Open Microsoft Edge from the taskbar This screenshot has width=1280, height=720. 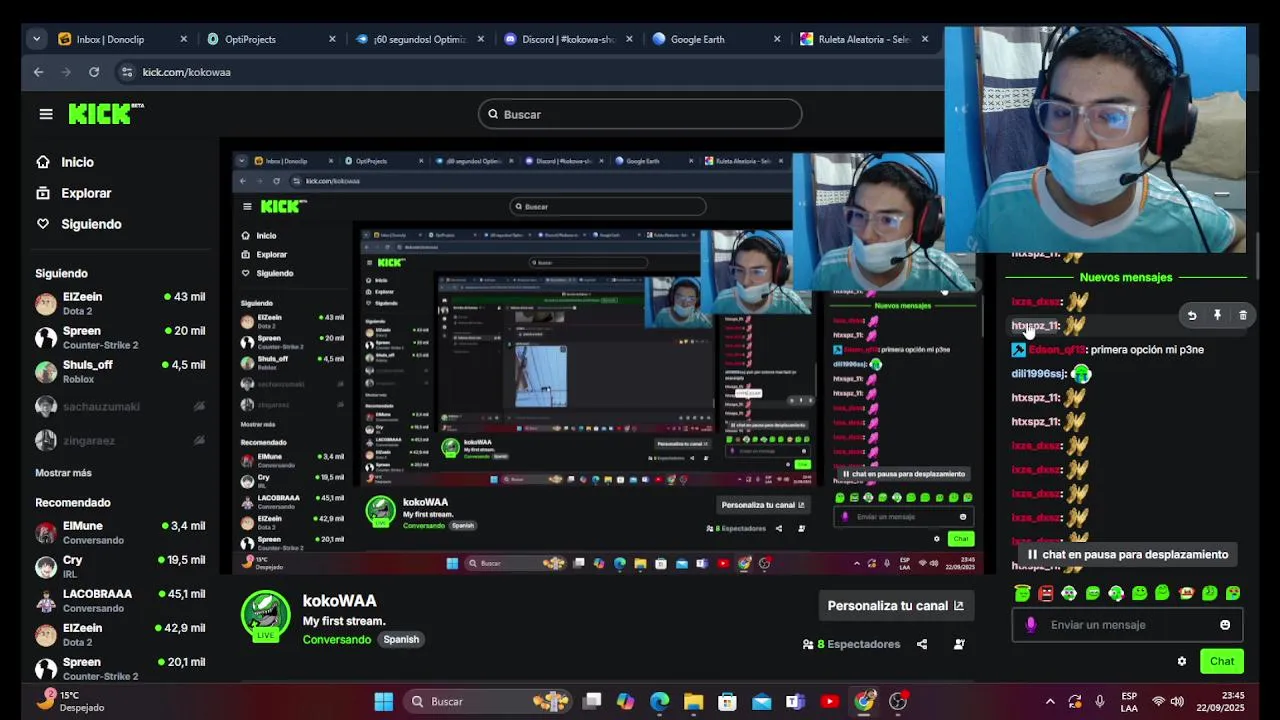[x=660, y=701]
